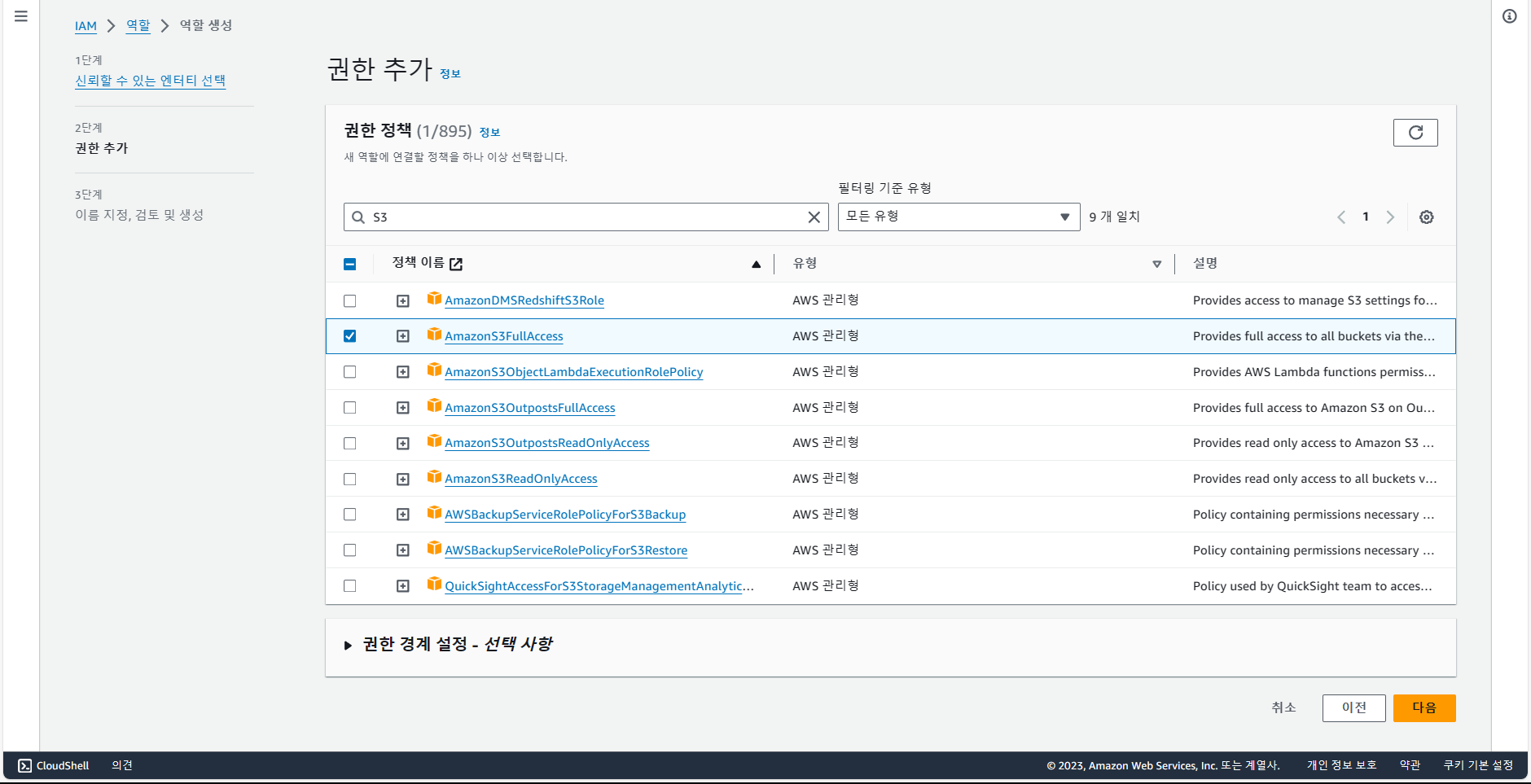Click 취소 to cancel role creation
This screenshot has height=784, width=1531.
point(1283,708)
